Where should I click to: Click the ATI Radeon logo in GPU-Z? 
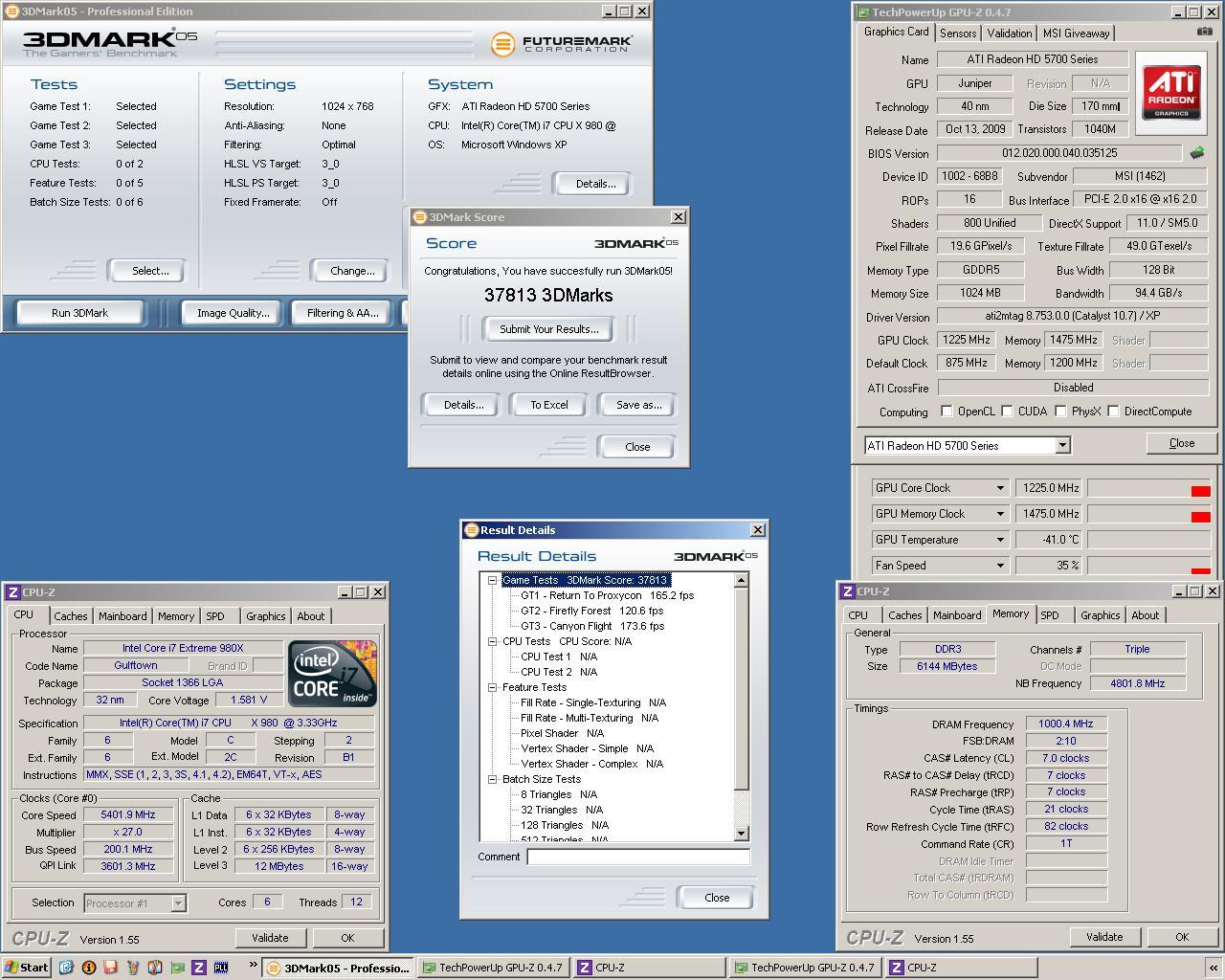1171,92
